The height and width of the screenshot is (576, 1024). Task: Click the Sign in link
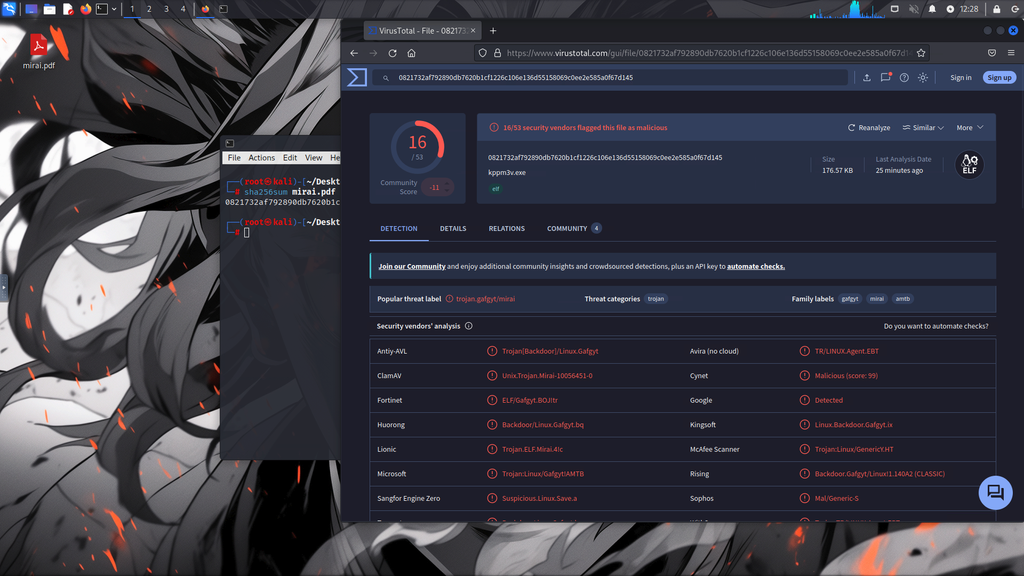coord(961,78)
